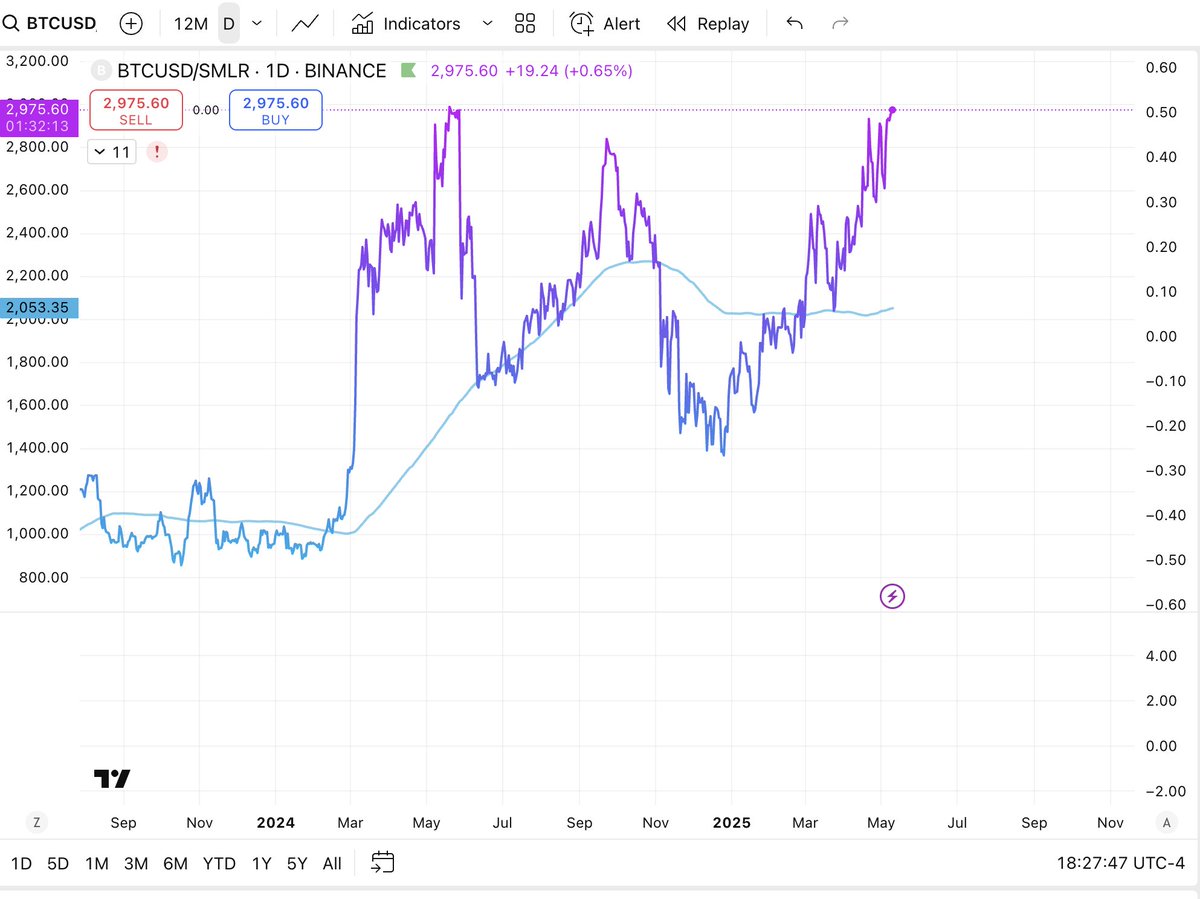Click the symbol search magnifier icon
Screen dimensions: 1200x899
(10, 23)
